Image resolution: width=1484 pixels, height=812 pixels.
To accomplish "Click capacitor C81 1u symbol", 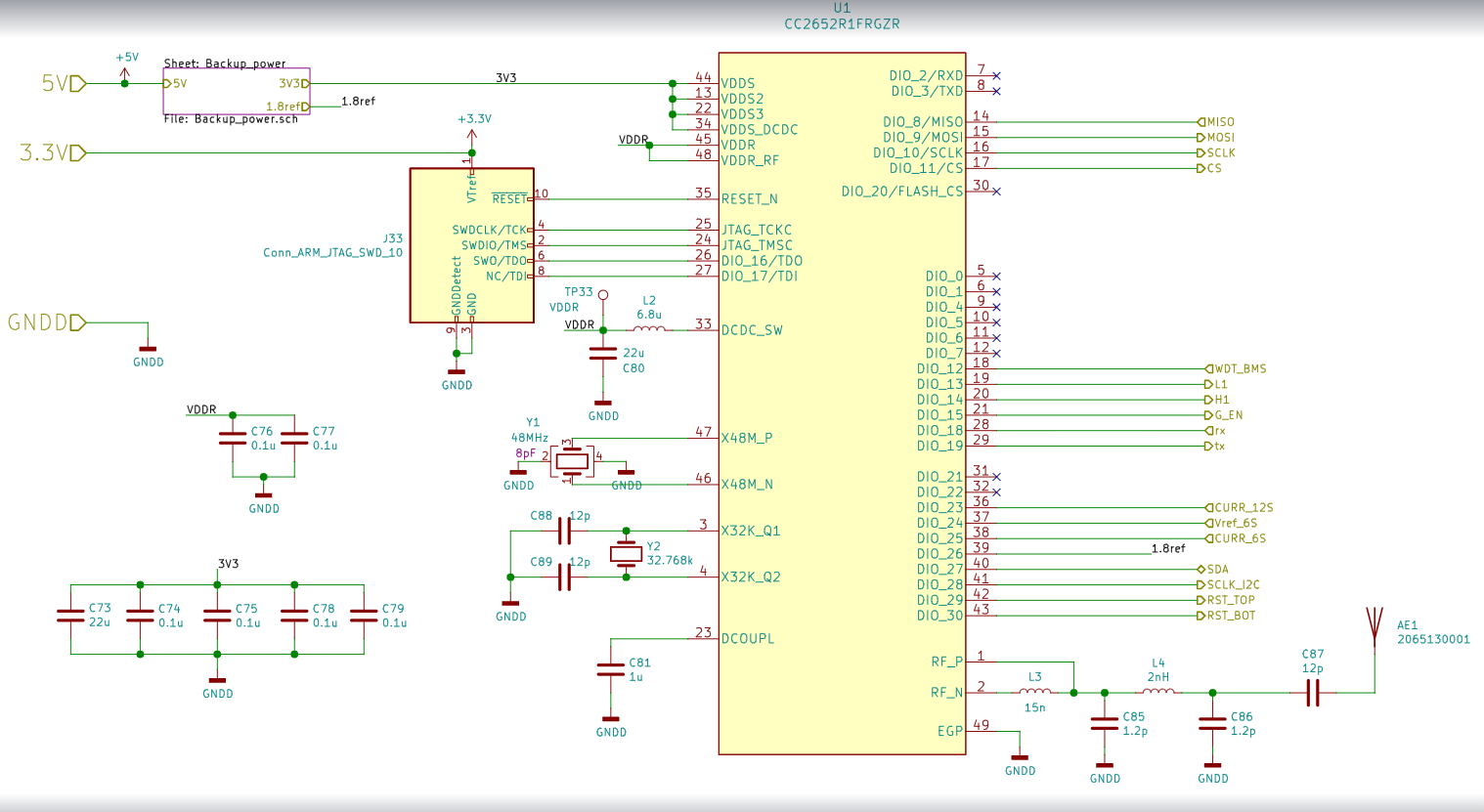I will point(611,669).
